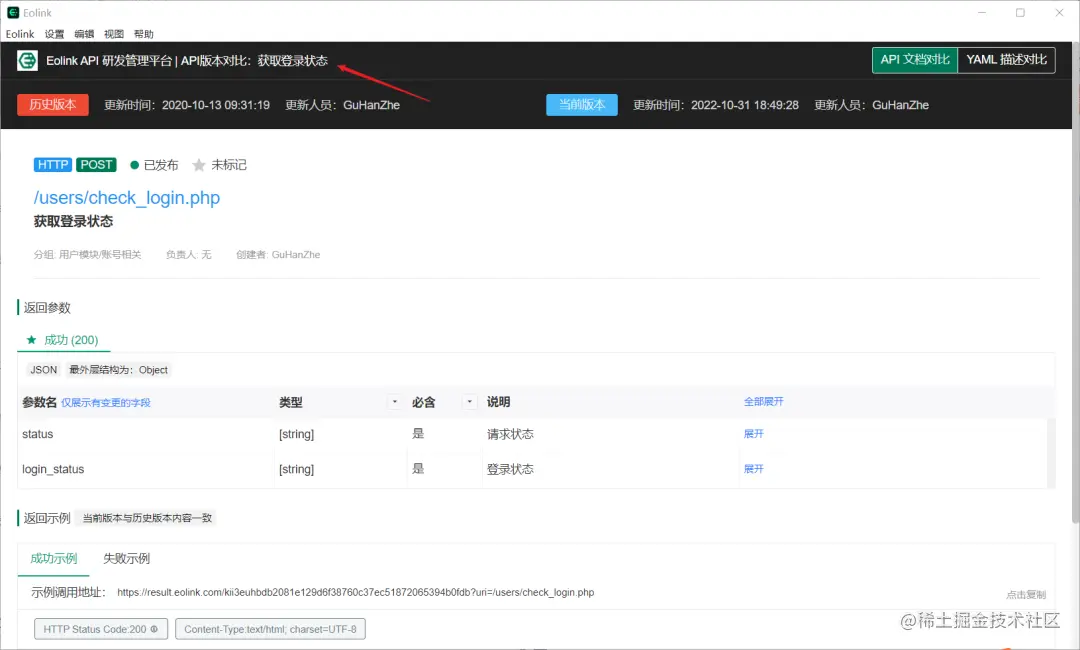
Task: Click the status parameter name
Action: point(37,434)
